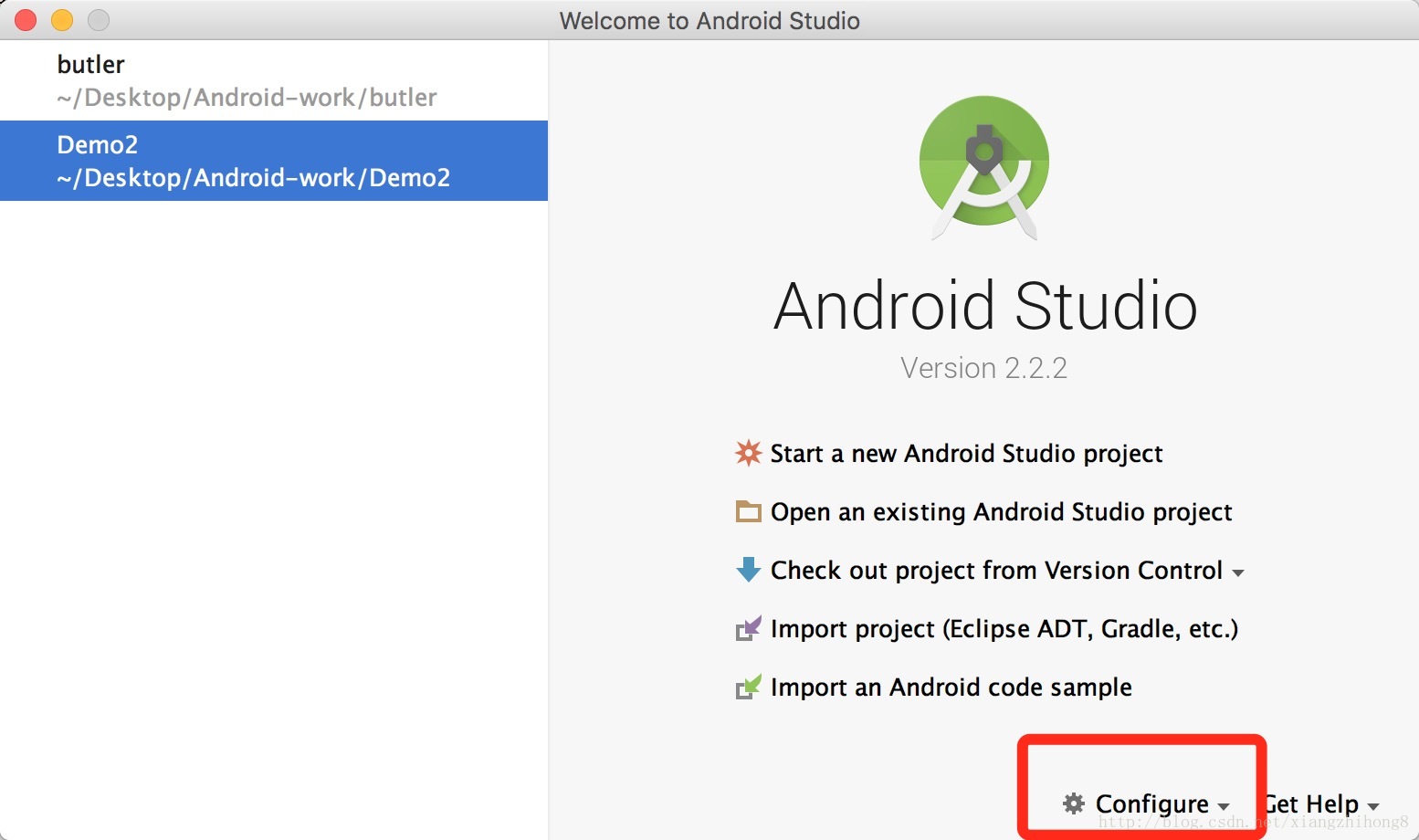Image resolution: width=1419 pixels, height=840 pixels.
Task: Click the green Import Android code sample icon
Action: tap(748, 687)
